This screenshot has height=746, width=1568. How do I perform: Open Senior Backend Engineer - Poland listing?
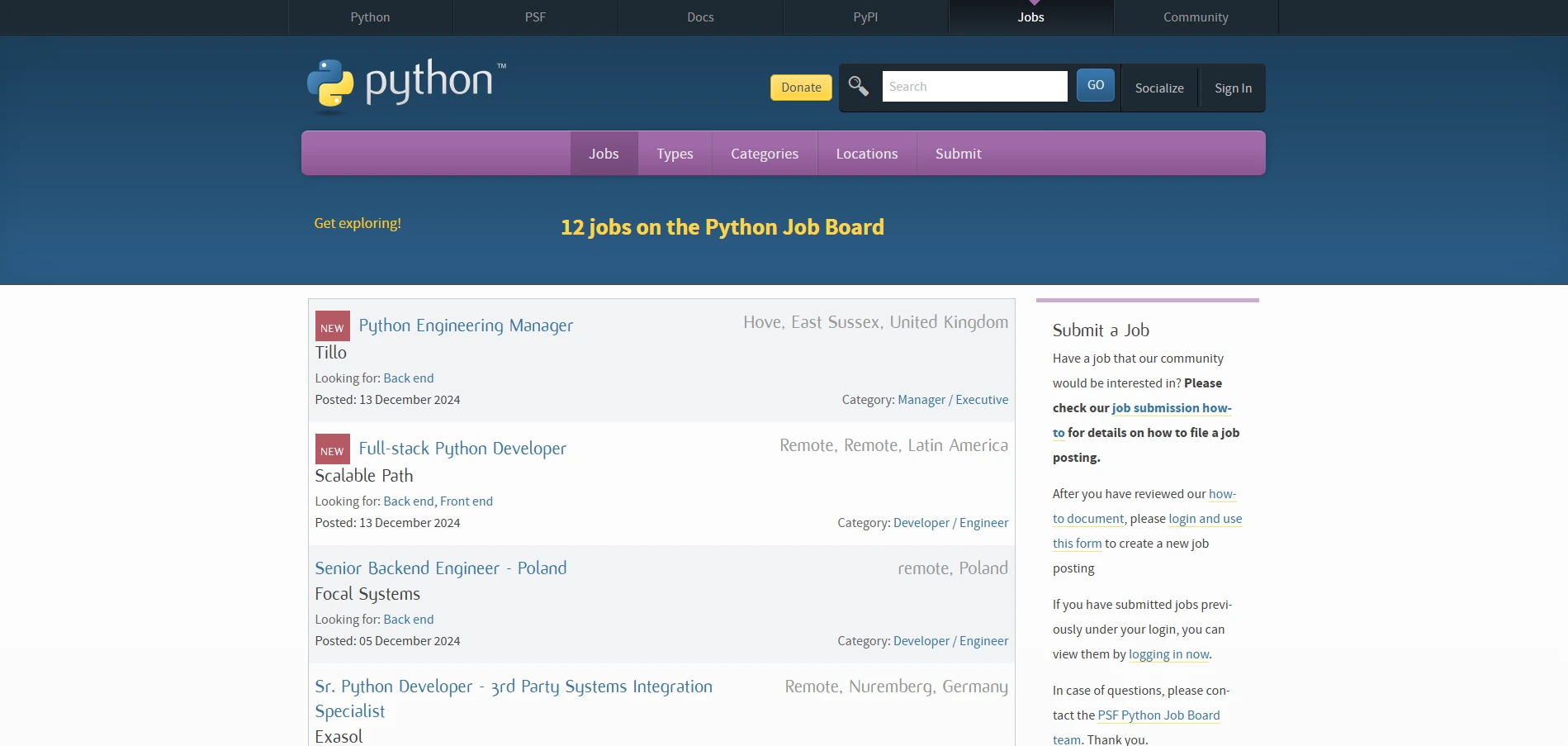[x=441, y=568]
